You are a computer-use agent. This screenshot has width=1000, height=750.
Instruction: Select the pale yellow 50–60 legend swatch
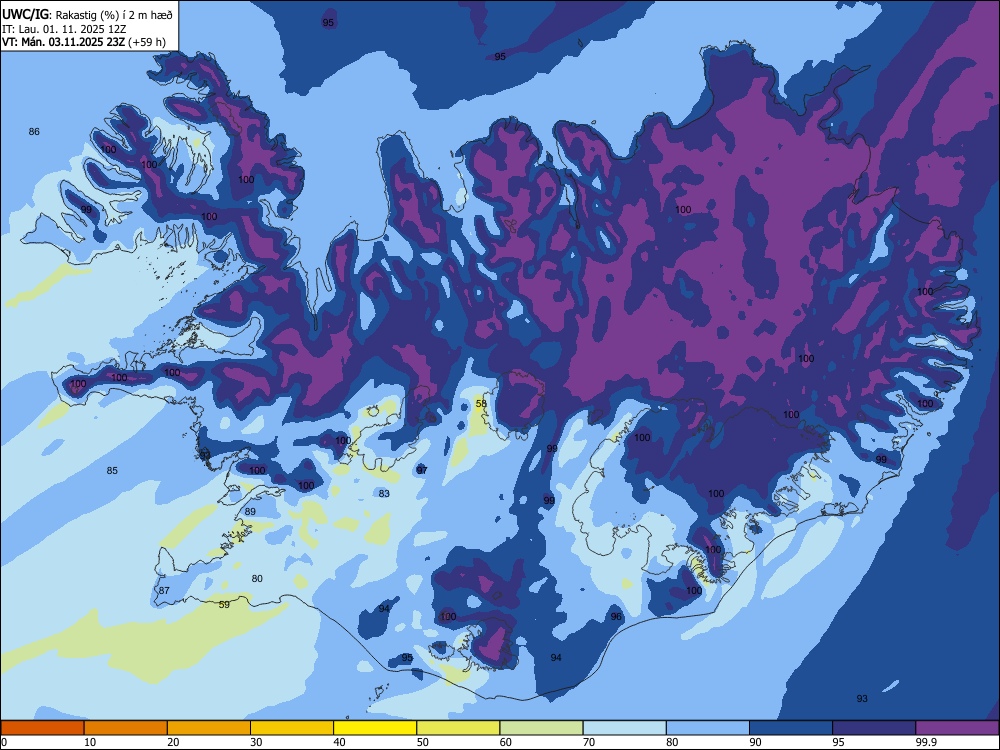[458, 728]
